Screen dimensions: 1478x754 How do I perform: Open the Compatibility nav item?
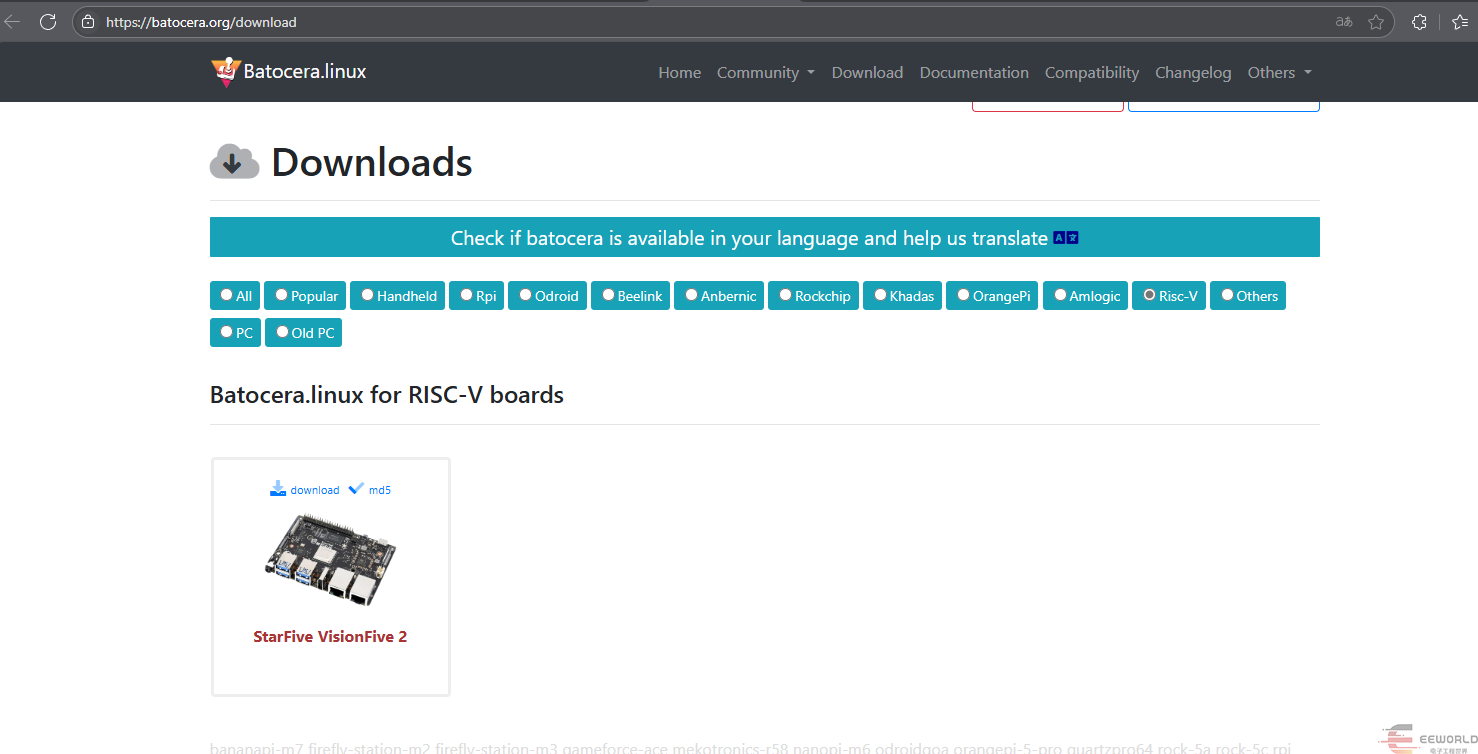click(1092, 72)
